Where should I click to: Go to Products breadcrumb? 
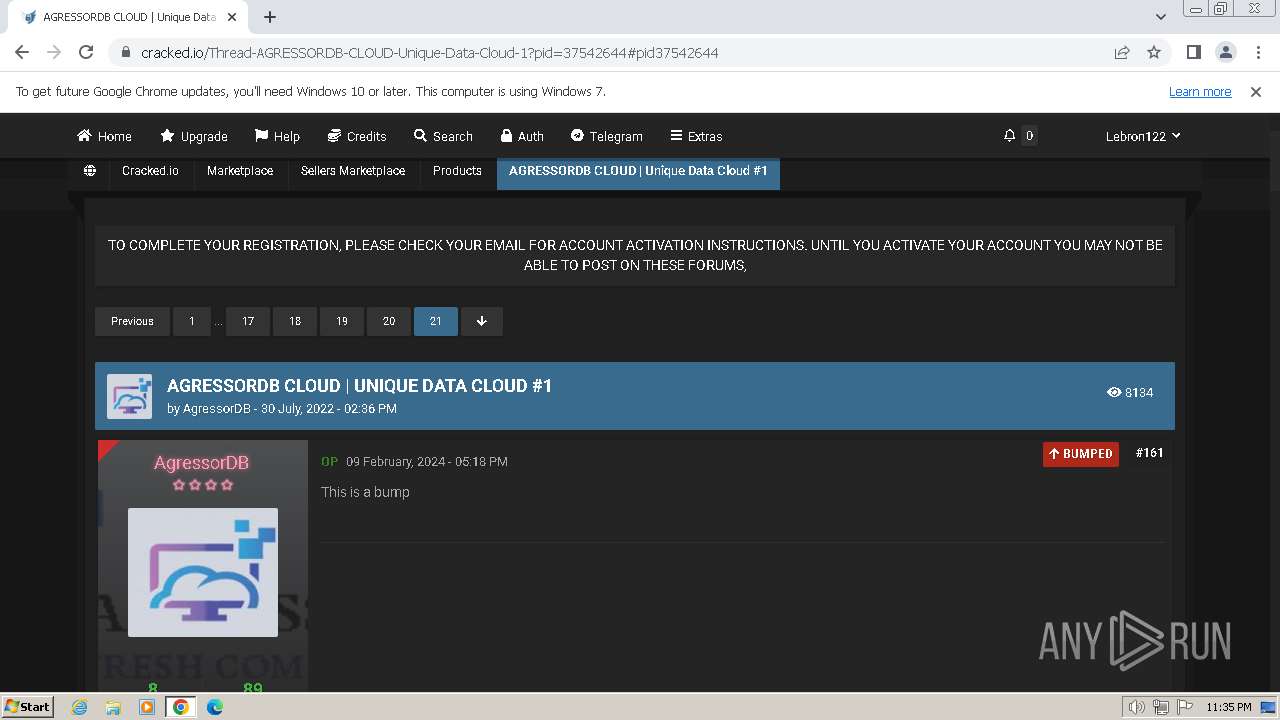pos(457,171)
